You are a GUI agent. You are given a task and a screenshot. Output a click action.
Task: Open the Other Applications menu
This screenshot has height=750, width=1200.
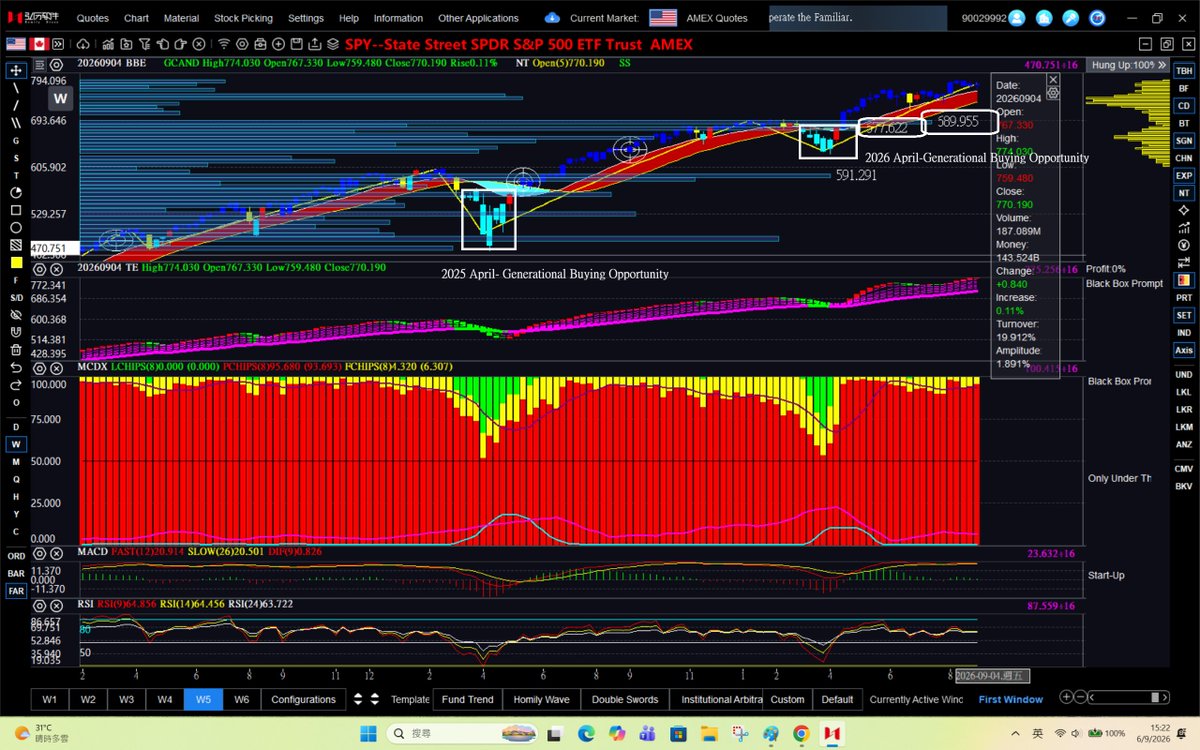coord(478,18)
